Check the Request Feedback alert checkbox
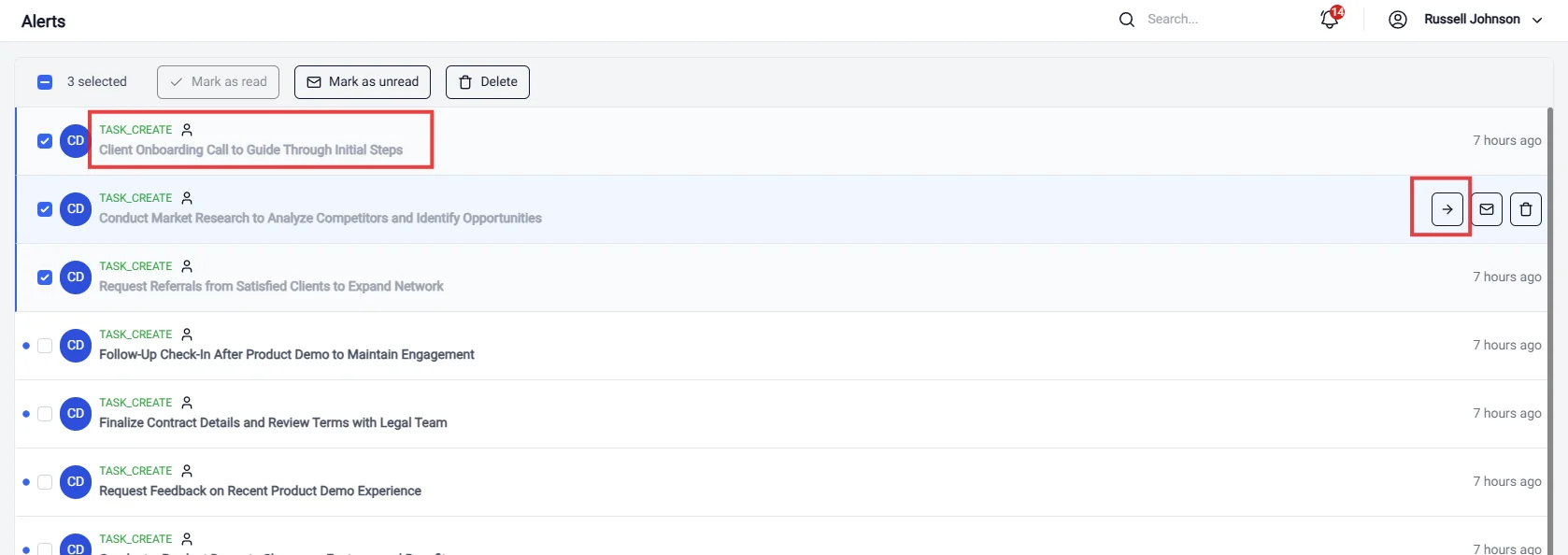The image size is (1568, 555). pos(45,482)
